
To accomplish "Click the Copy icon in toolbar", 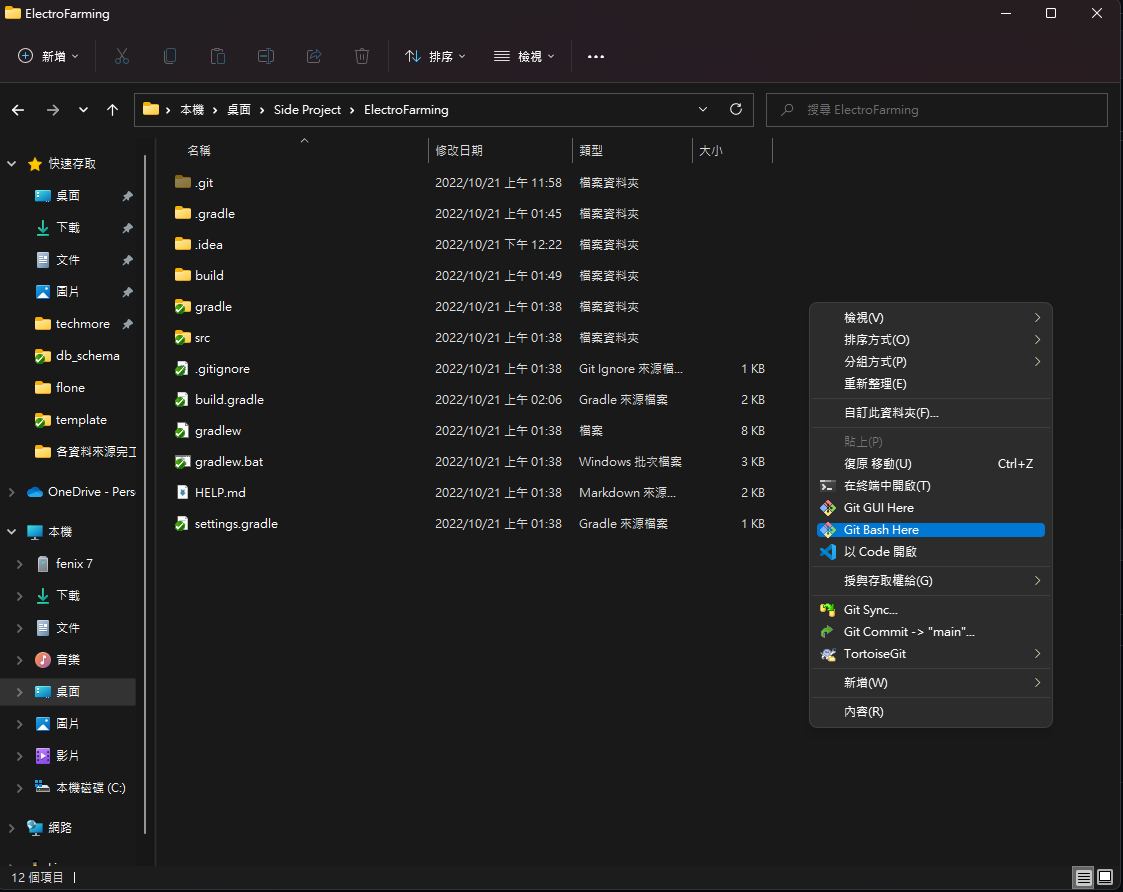I will [170, 56].
